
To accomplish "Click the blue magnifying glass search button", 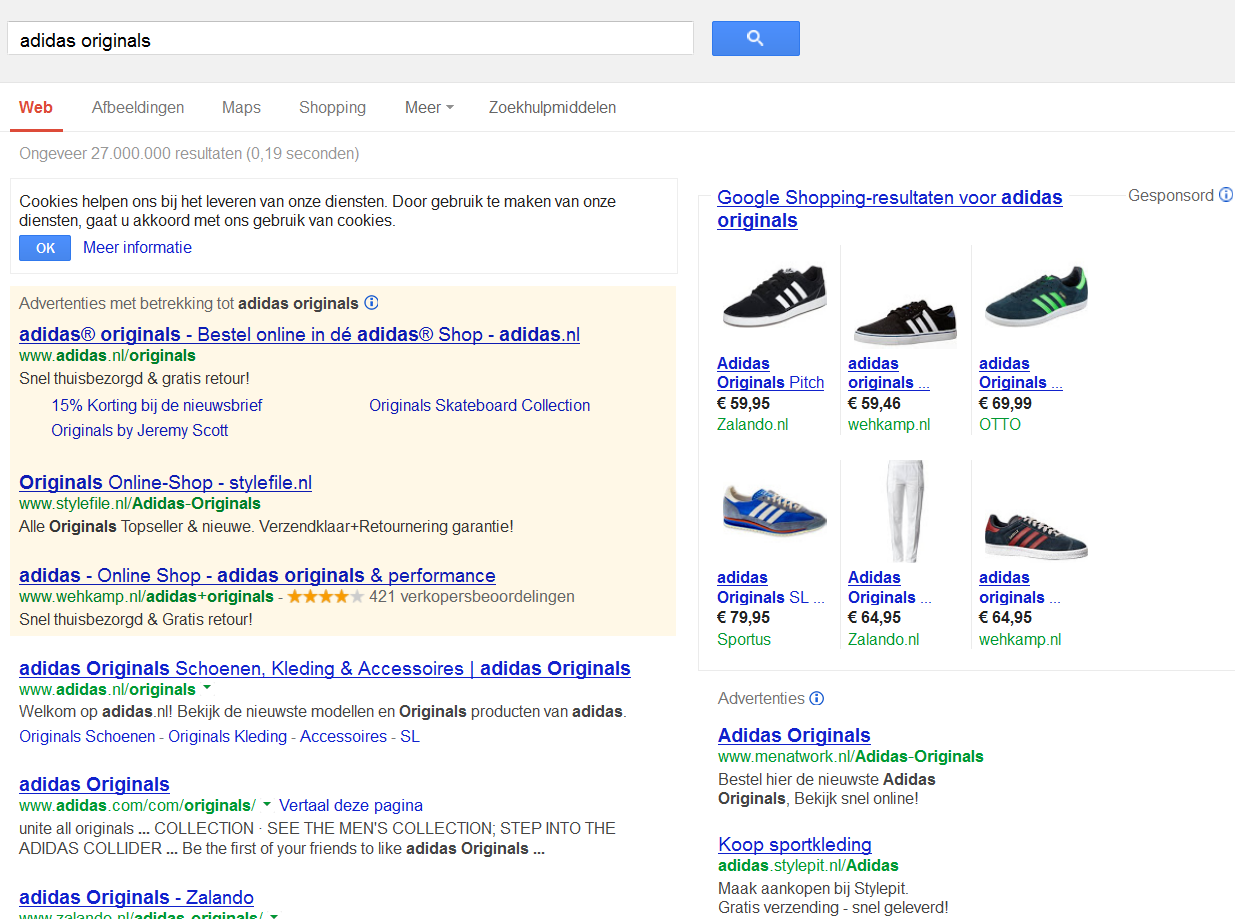I will click(x=755, y=38).
